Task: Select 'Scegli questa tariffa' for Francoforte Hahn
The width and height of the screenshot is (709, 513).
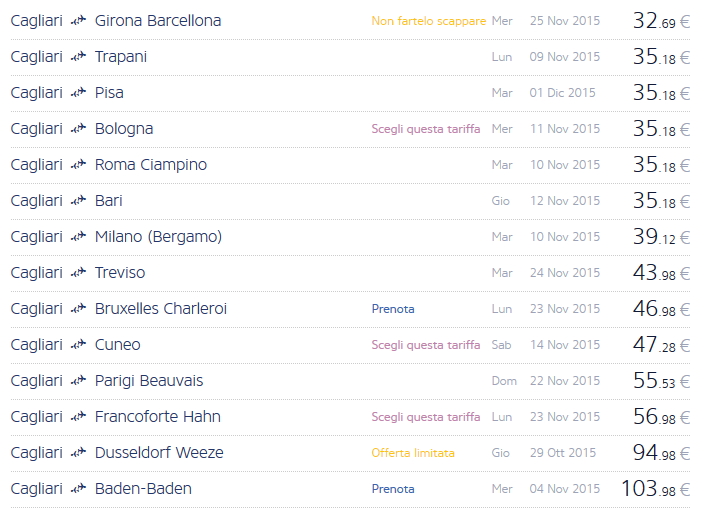Action: 425,417
